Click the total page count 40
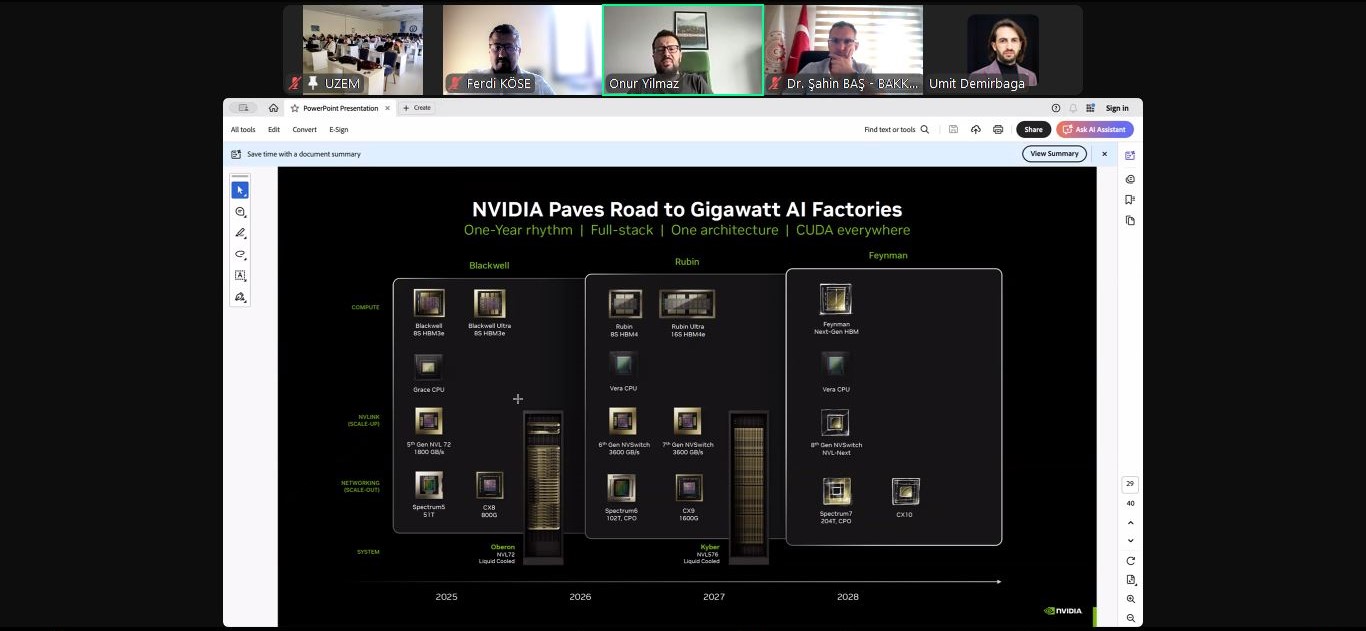Viewport: 1366px width, 631px height. pyautogui.click(x=1131, y=503)
